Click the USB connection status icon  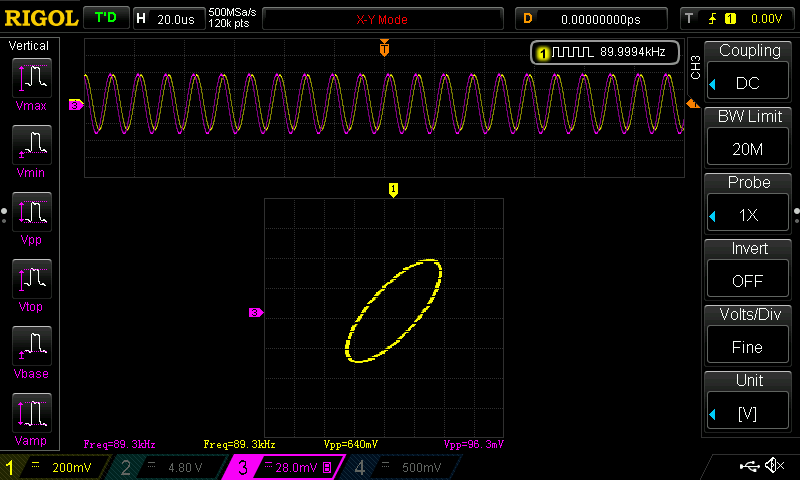(x=749, y=466)
